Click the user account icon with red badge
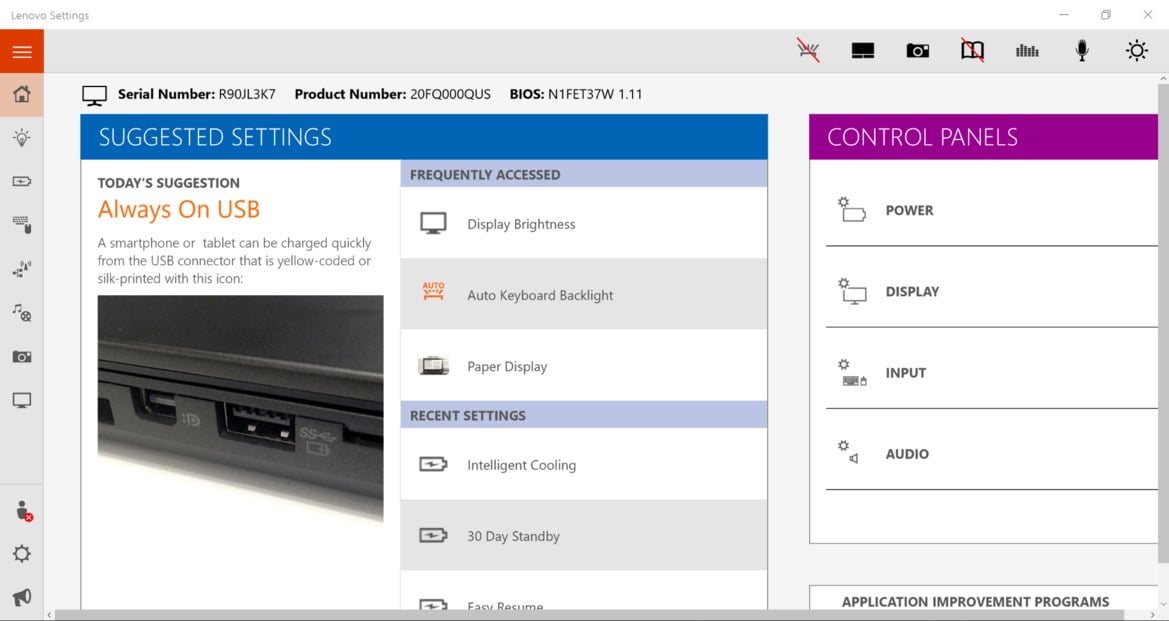 23,511
